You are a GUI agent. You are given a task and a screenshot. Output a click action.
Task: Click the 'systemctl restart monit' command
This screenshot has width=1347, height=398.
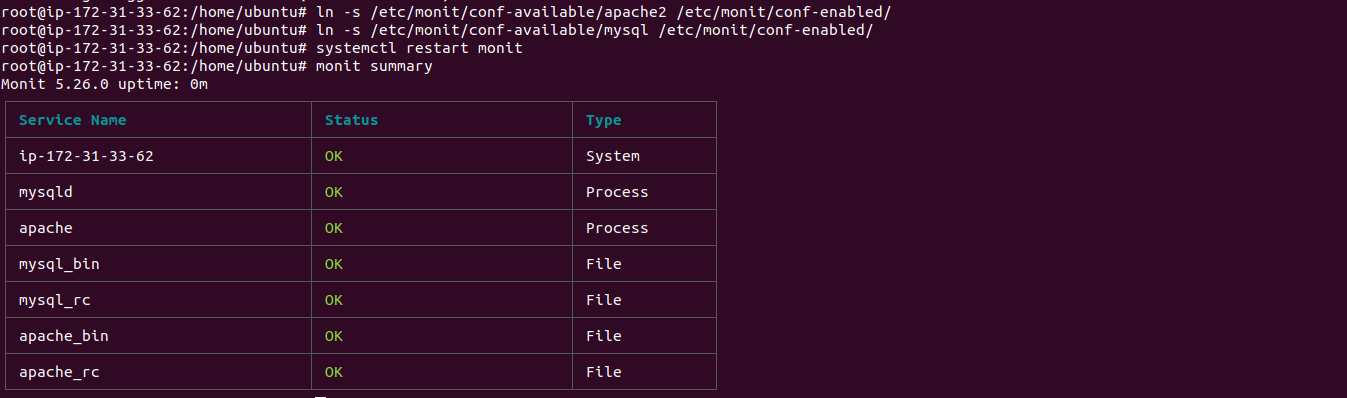click(x=419, y=48)
